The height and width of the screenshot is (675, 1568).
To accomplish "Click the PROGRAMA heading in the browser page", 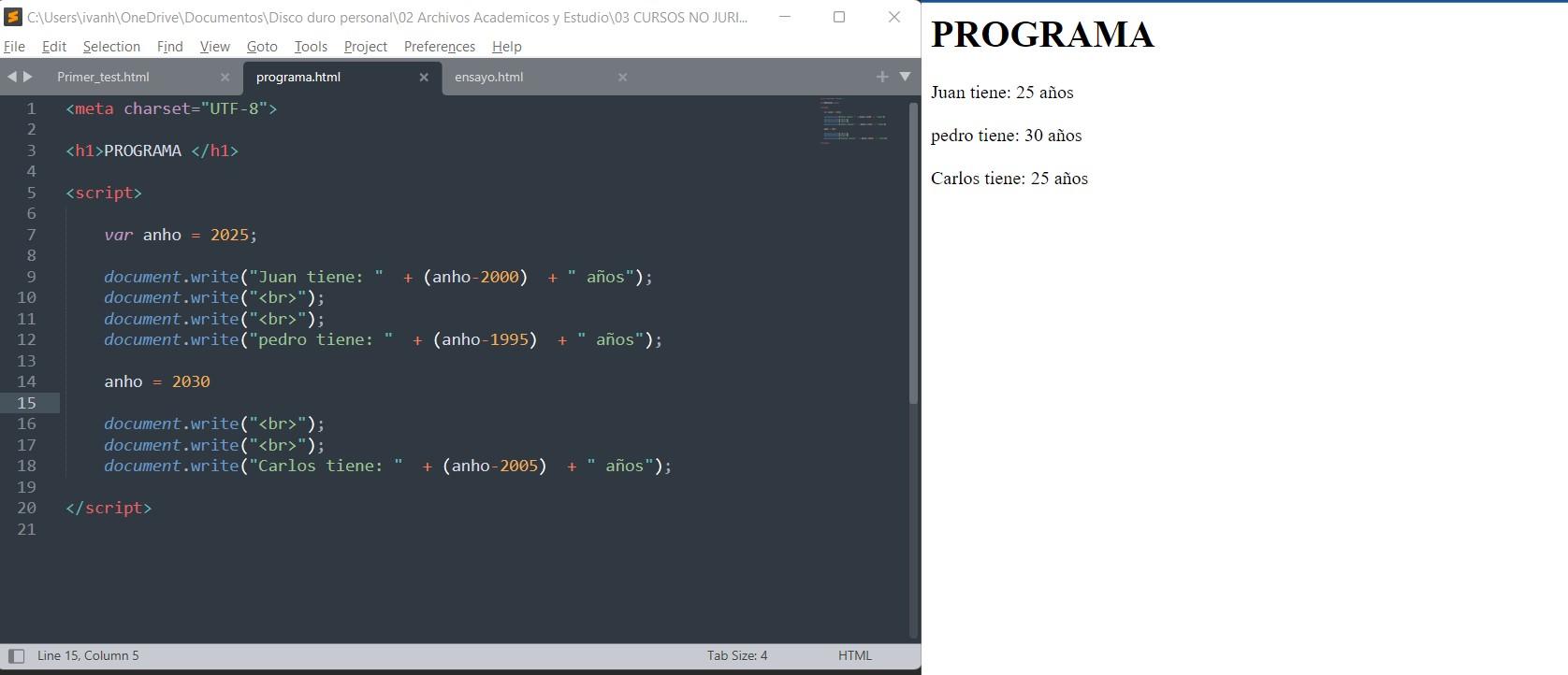I will pos(1042,35).
